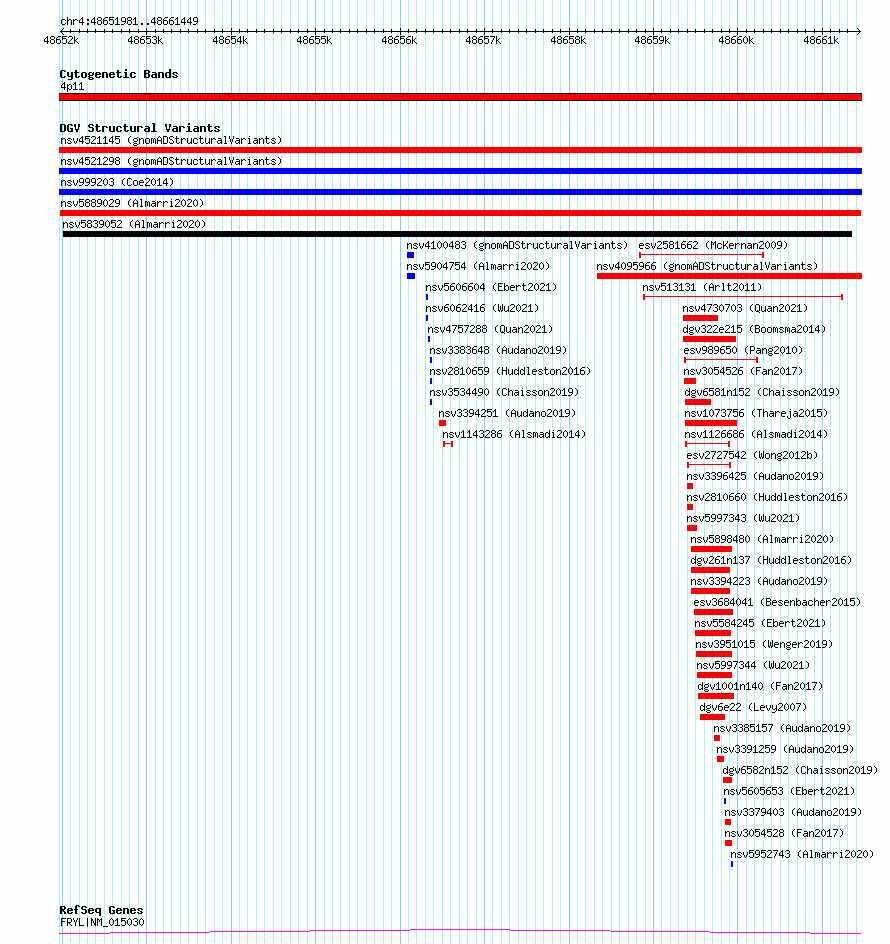Click dgv322e215 (Boomsma2014) label
This screenshot has width=890, height=944.
point(754,330)
